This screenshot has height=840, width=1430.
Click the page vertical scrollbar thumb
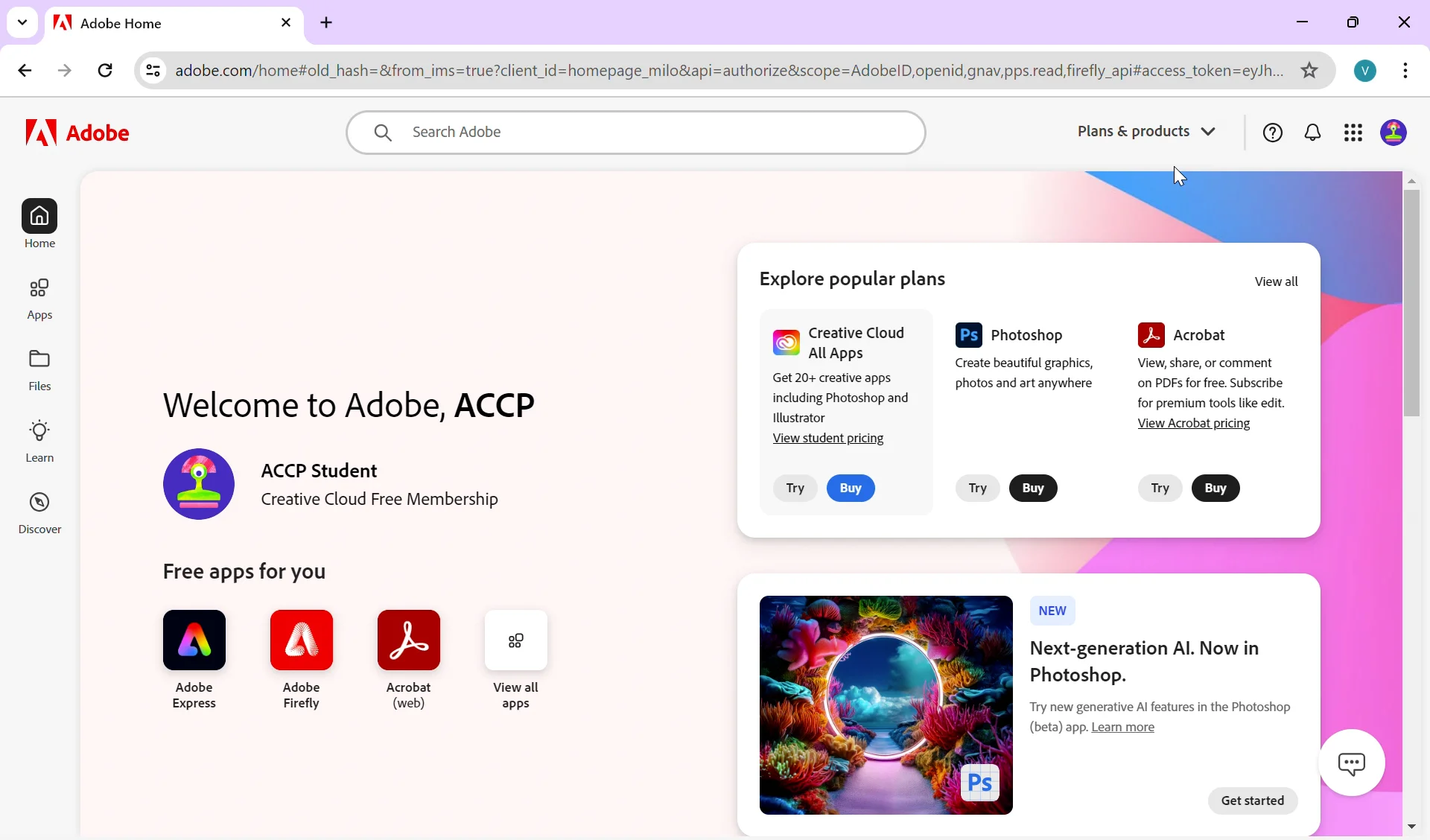tap(1412, 302)
